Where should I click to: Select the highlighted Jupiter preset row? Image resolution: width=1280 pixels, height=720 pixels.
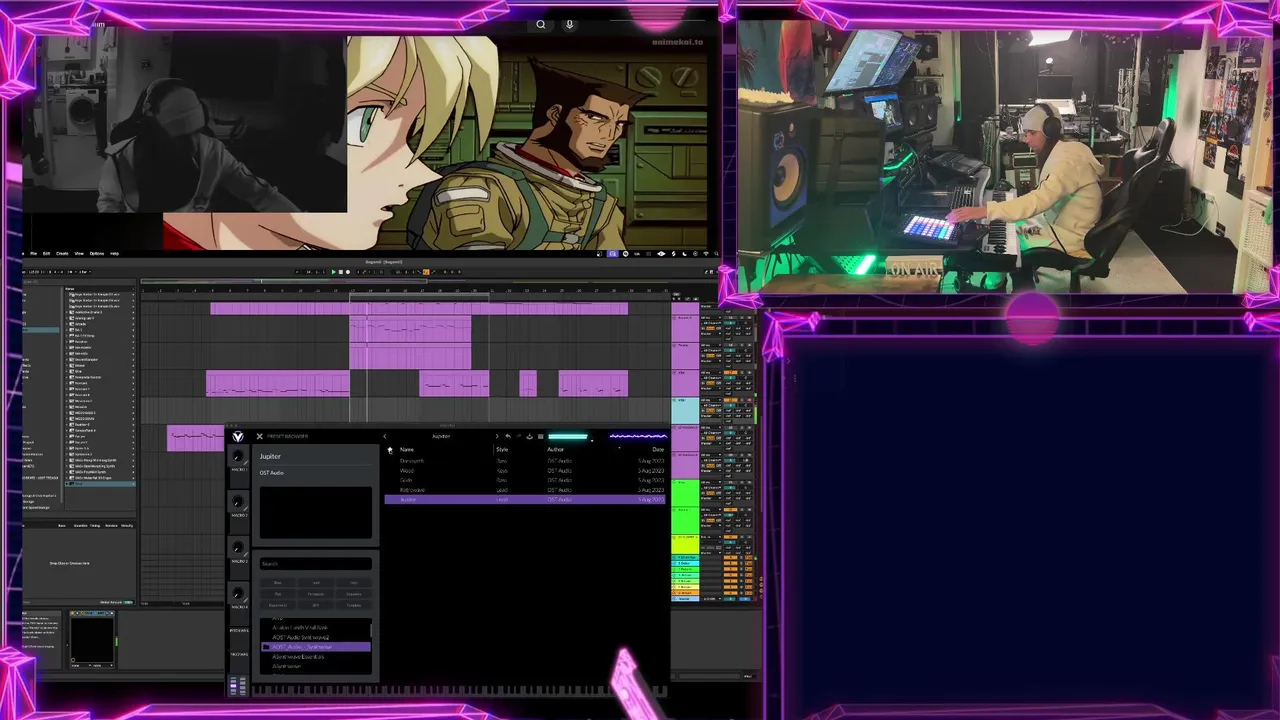point(525,499)
